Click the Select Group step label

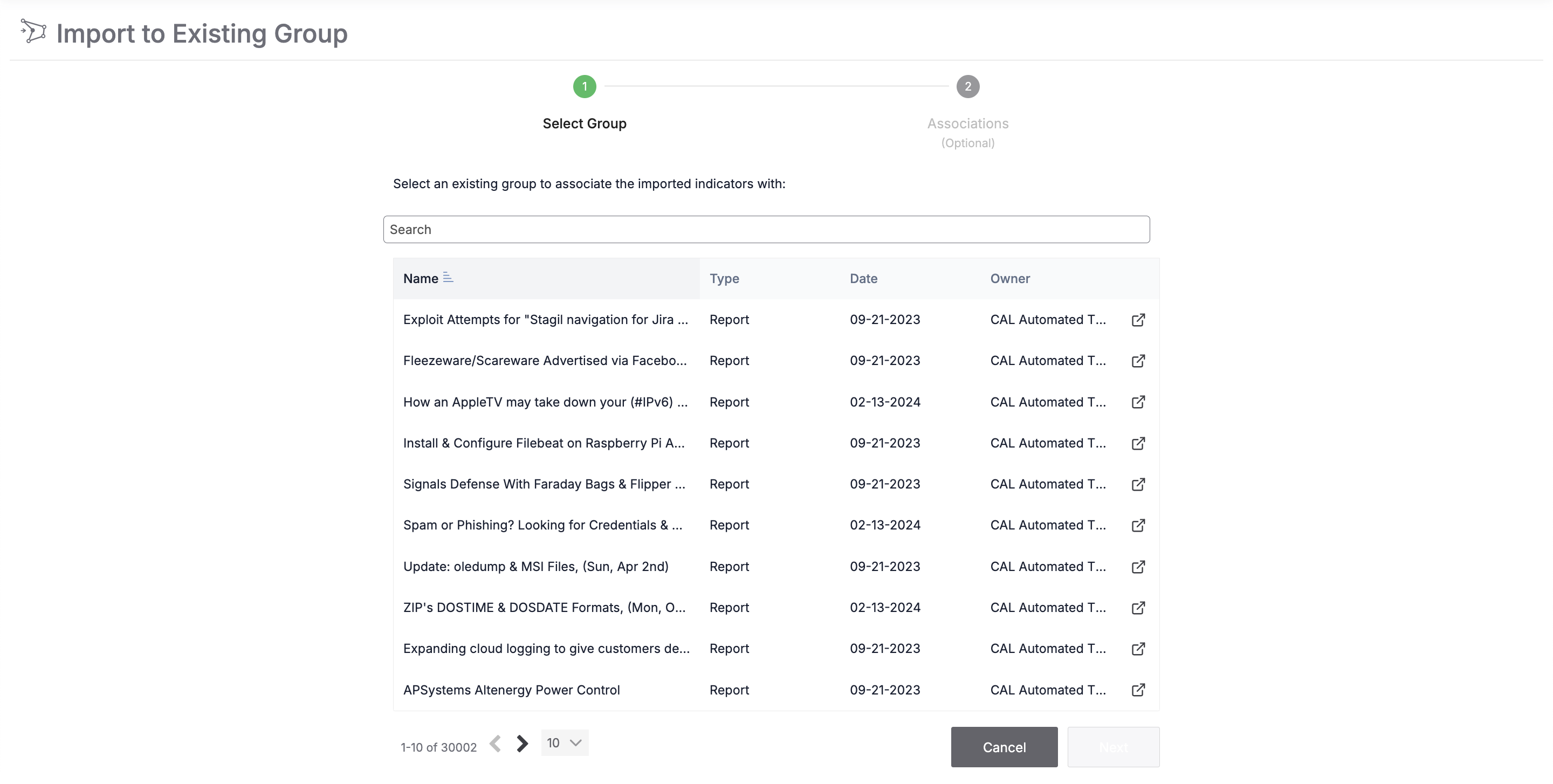pos(584,123)
